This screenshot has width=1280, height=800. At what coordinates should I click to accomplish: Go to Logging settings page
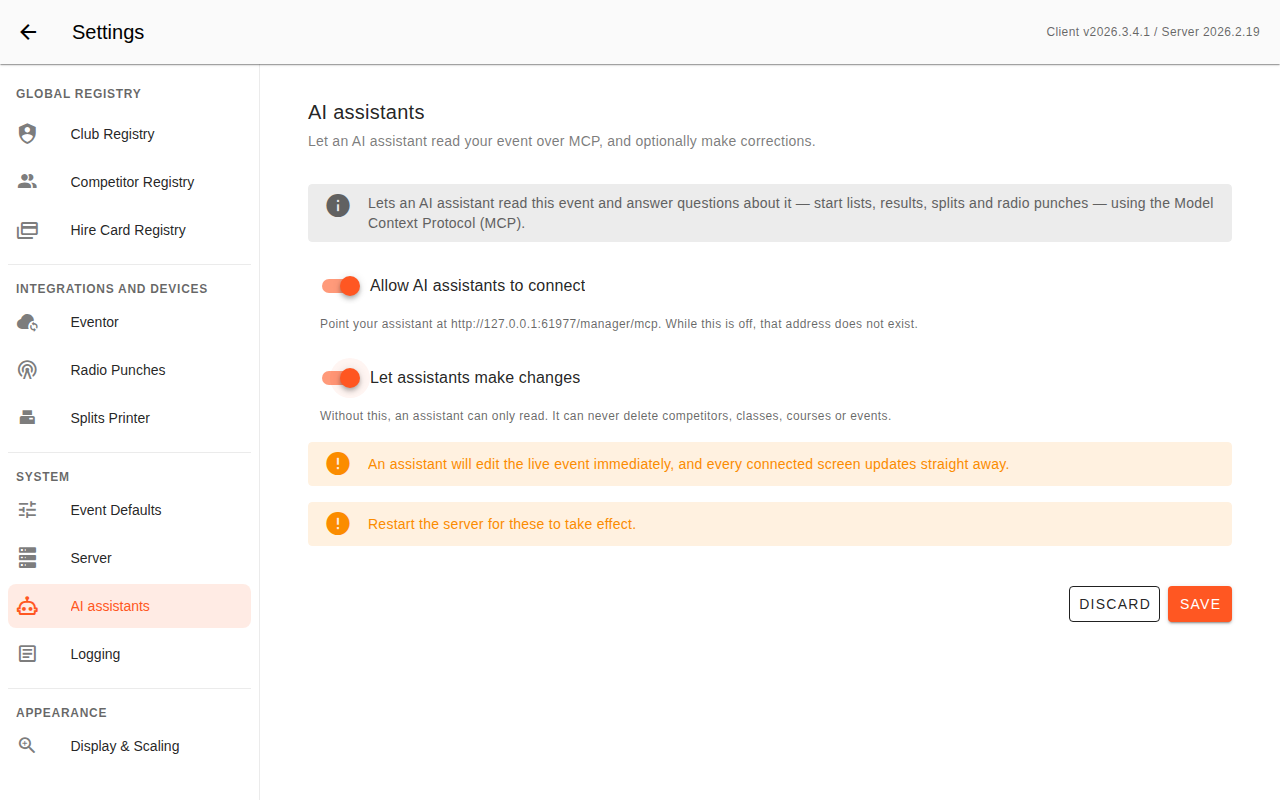[129, 654]
